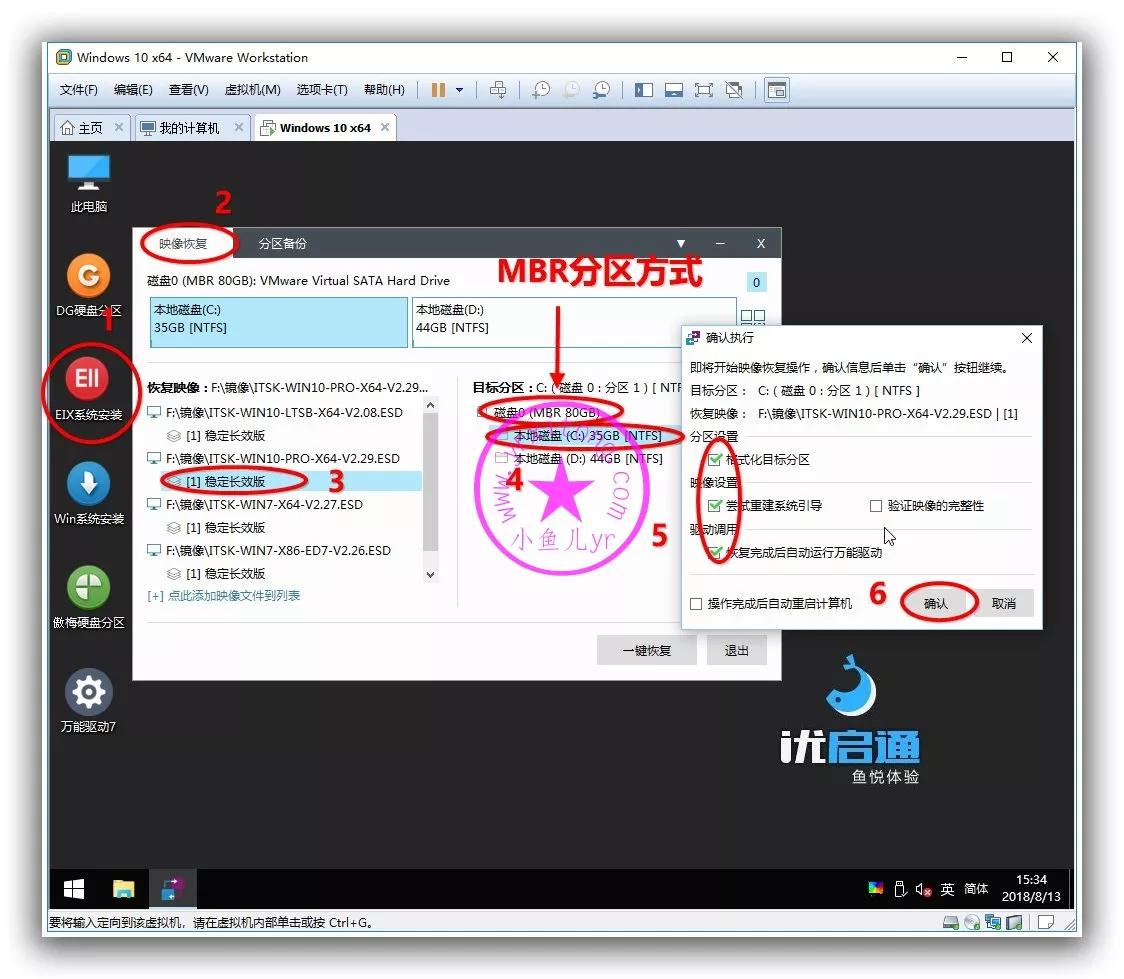
Task: Toggle the 格式化目标分区 checkbox
Action: click(714, 460)
